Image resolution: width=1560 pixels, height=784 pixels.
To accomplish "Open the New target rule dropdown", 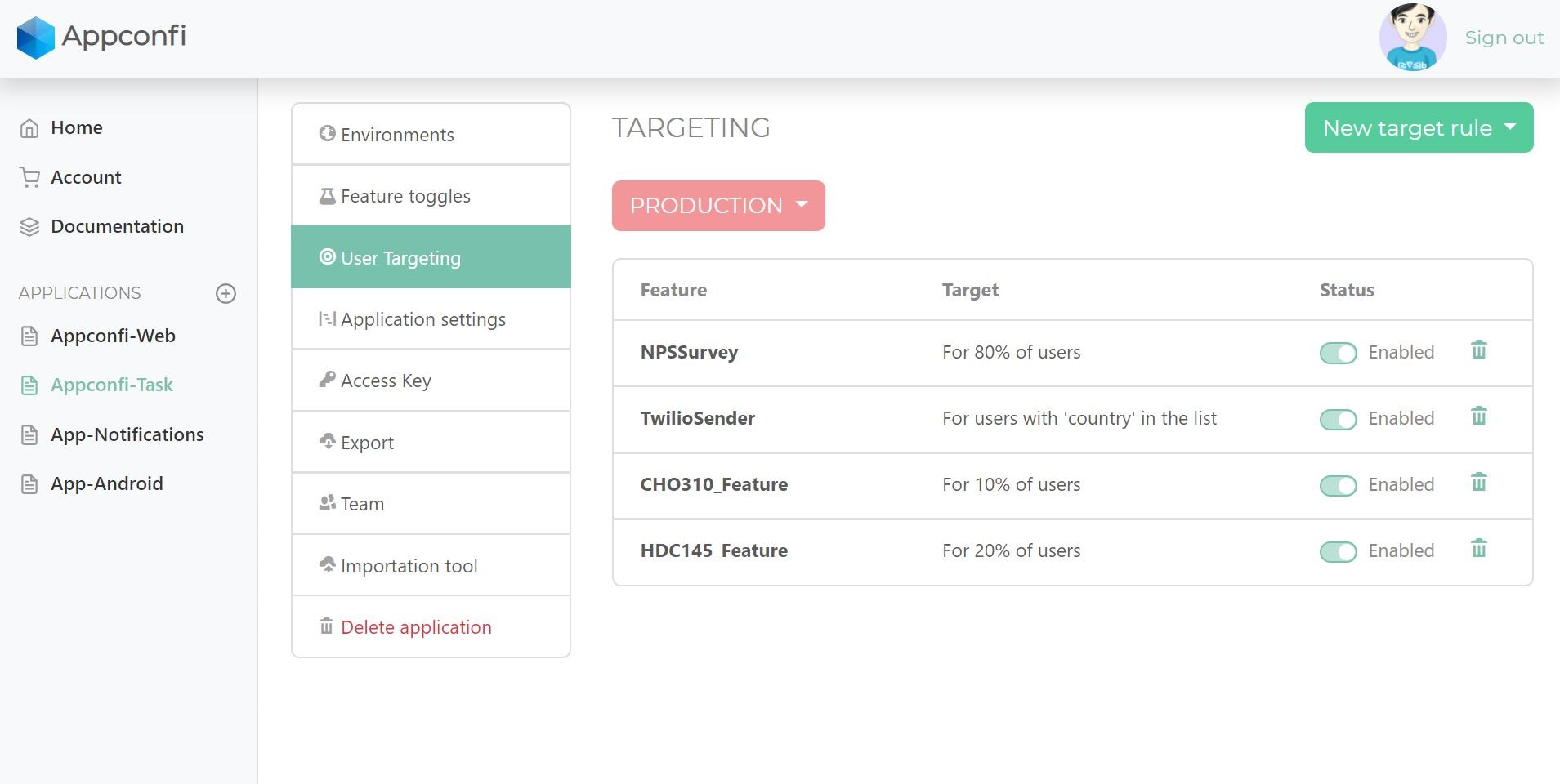I will coord(1419,127).
